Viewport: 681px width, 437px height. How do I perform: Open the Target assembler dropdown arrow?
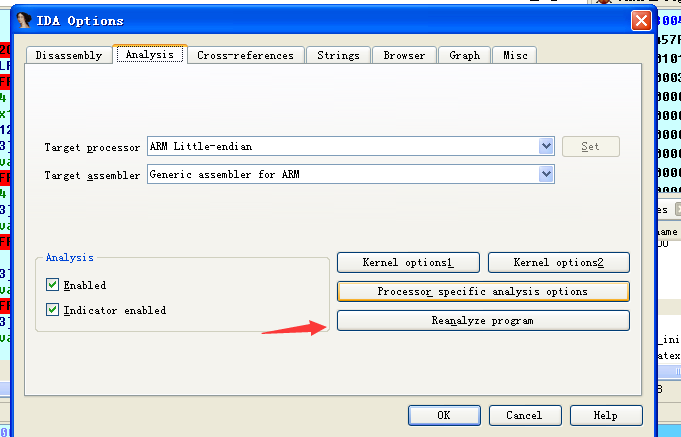546,174
